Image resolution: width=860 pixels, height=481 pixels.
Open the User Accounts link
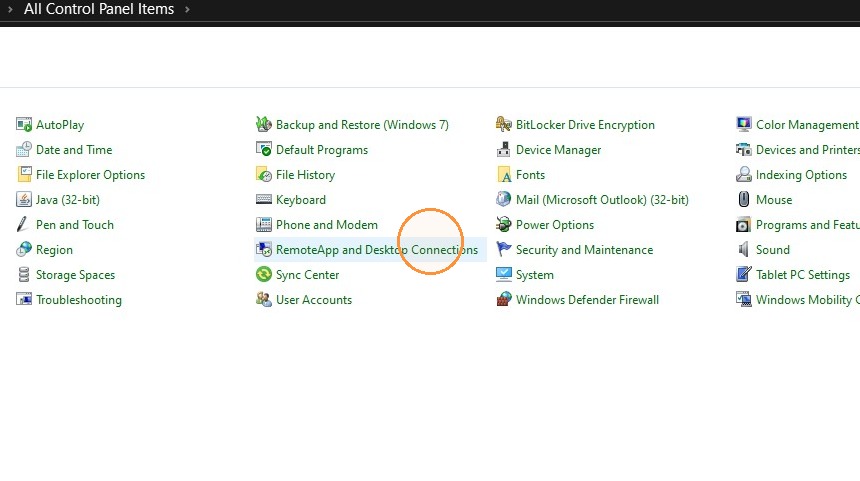click(314, 300)
